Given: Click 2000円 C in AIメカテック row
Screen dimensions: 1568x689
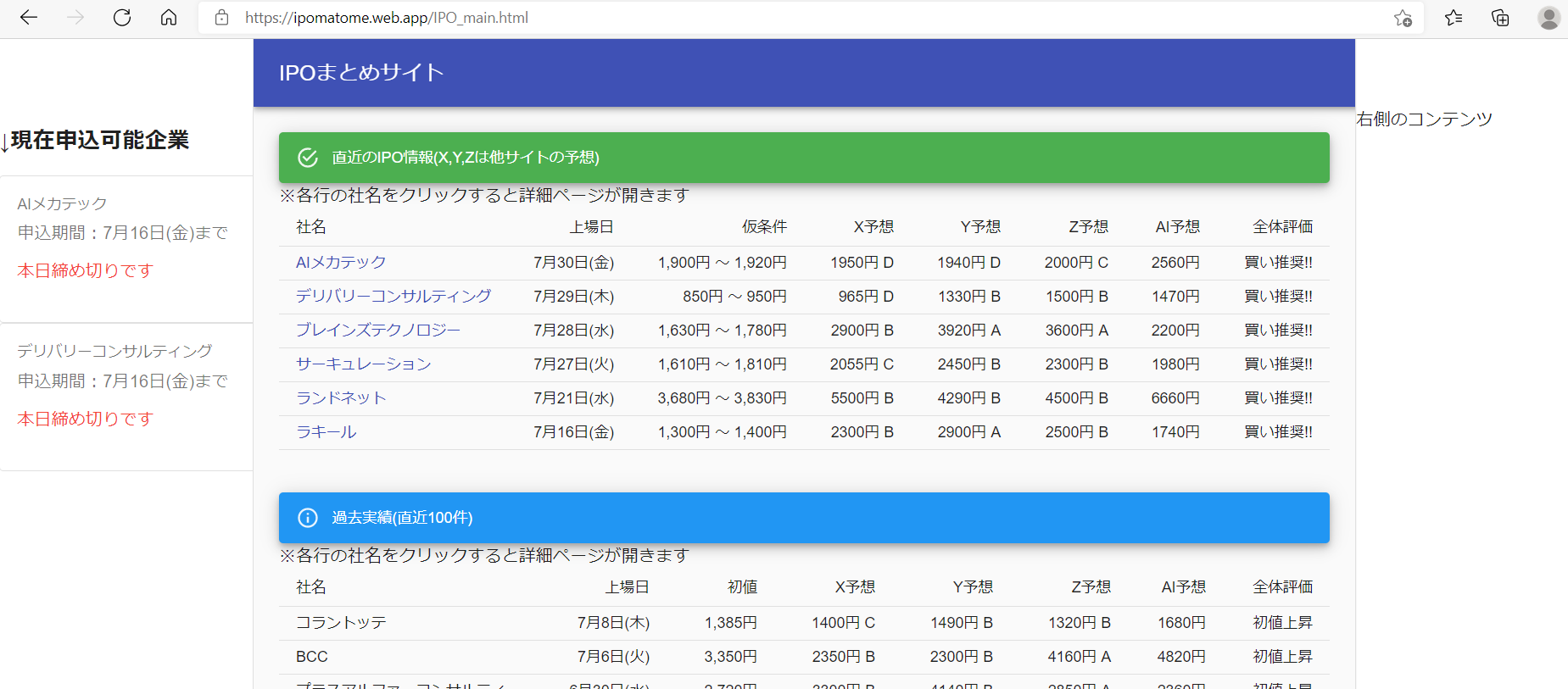Looking at the screenshot, I should click(1077, 263).
